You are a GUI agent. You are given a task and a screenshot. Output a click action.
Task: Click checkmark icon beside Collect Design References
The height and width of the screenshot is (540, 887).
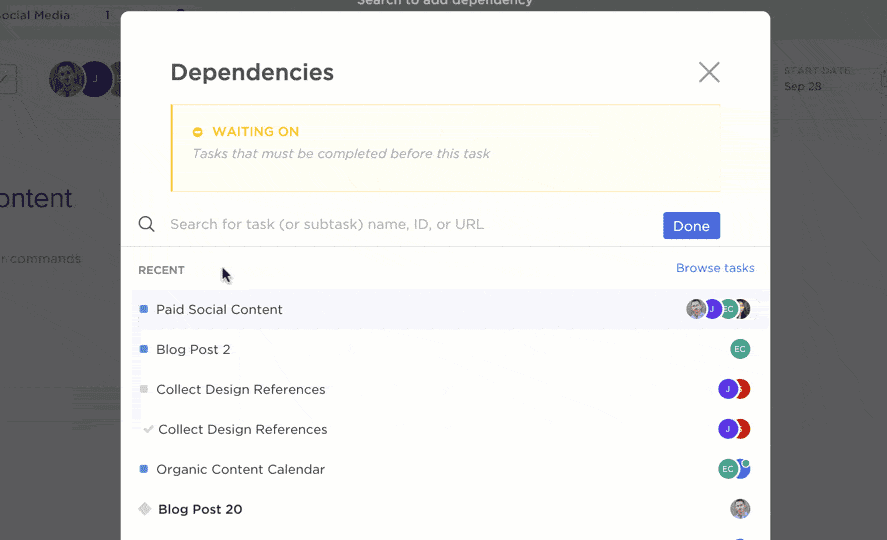point(148,429)
